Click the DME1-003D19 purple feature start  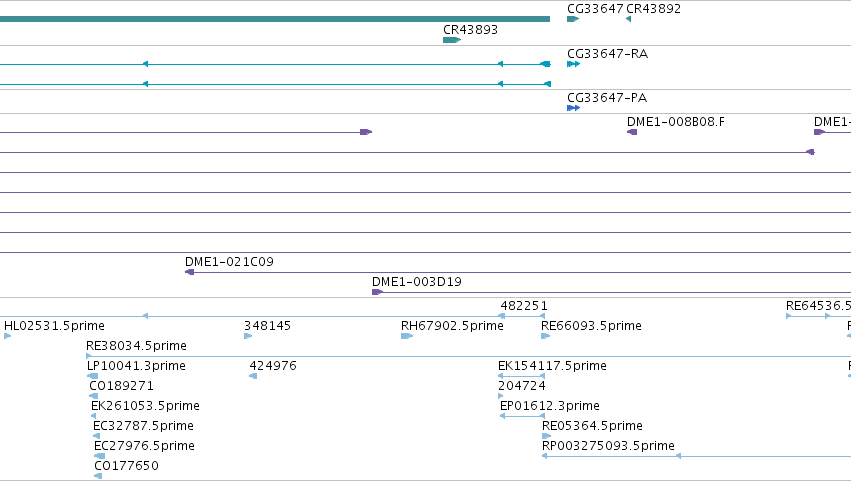click(377, 292)
